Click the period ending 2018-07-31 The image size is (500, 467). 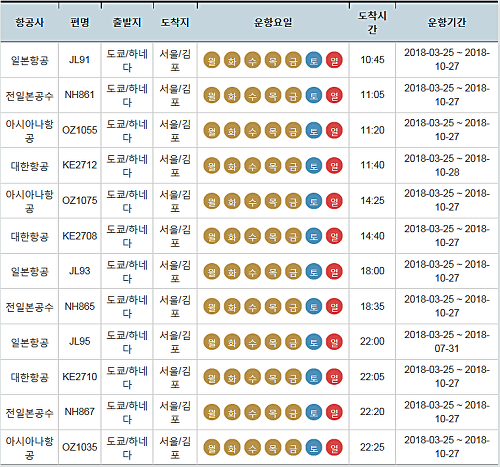click(447, 342)
